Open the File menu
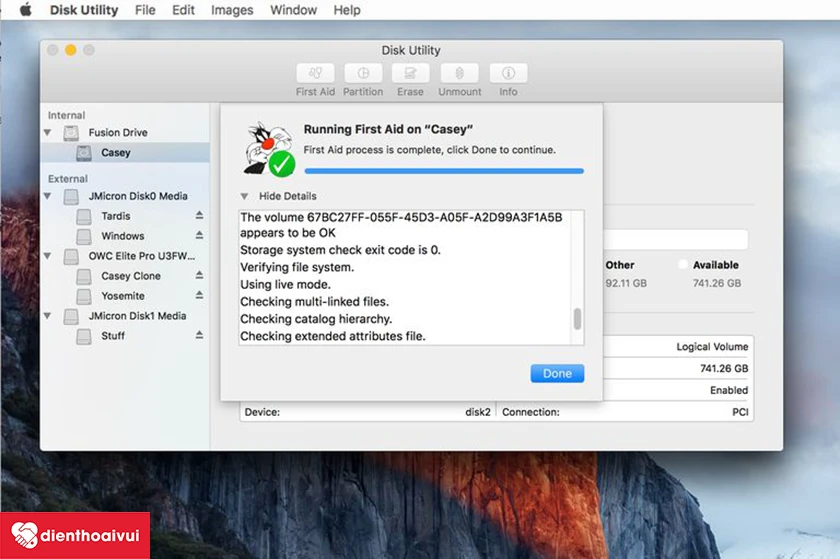840x559 pixels. (145, 10)
